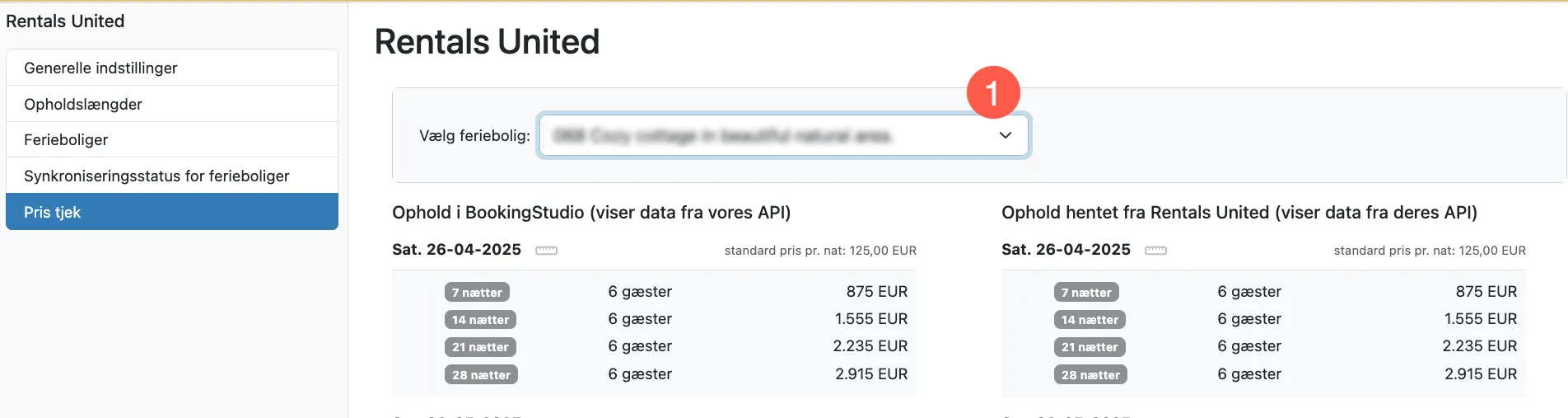
Task: Select Ferieboliger in the sidebar
Action: [x=66, y=140]
